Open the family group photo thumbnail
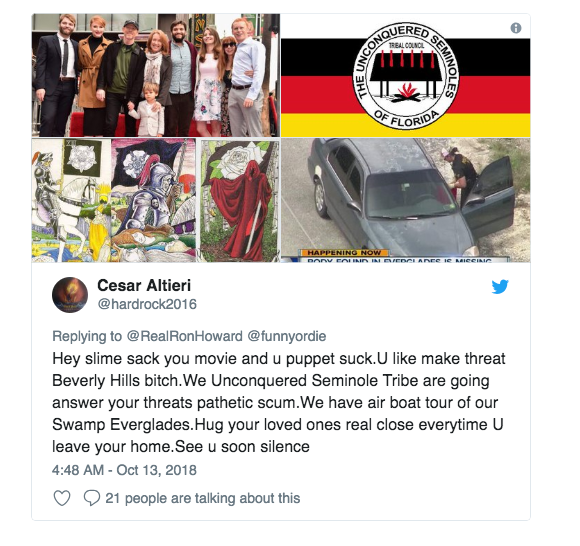The height and width of the screenshot is (546, 580). pyautogui.click(x=156, y=75)
